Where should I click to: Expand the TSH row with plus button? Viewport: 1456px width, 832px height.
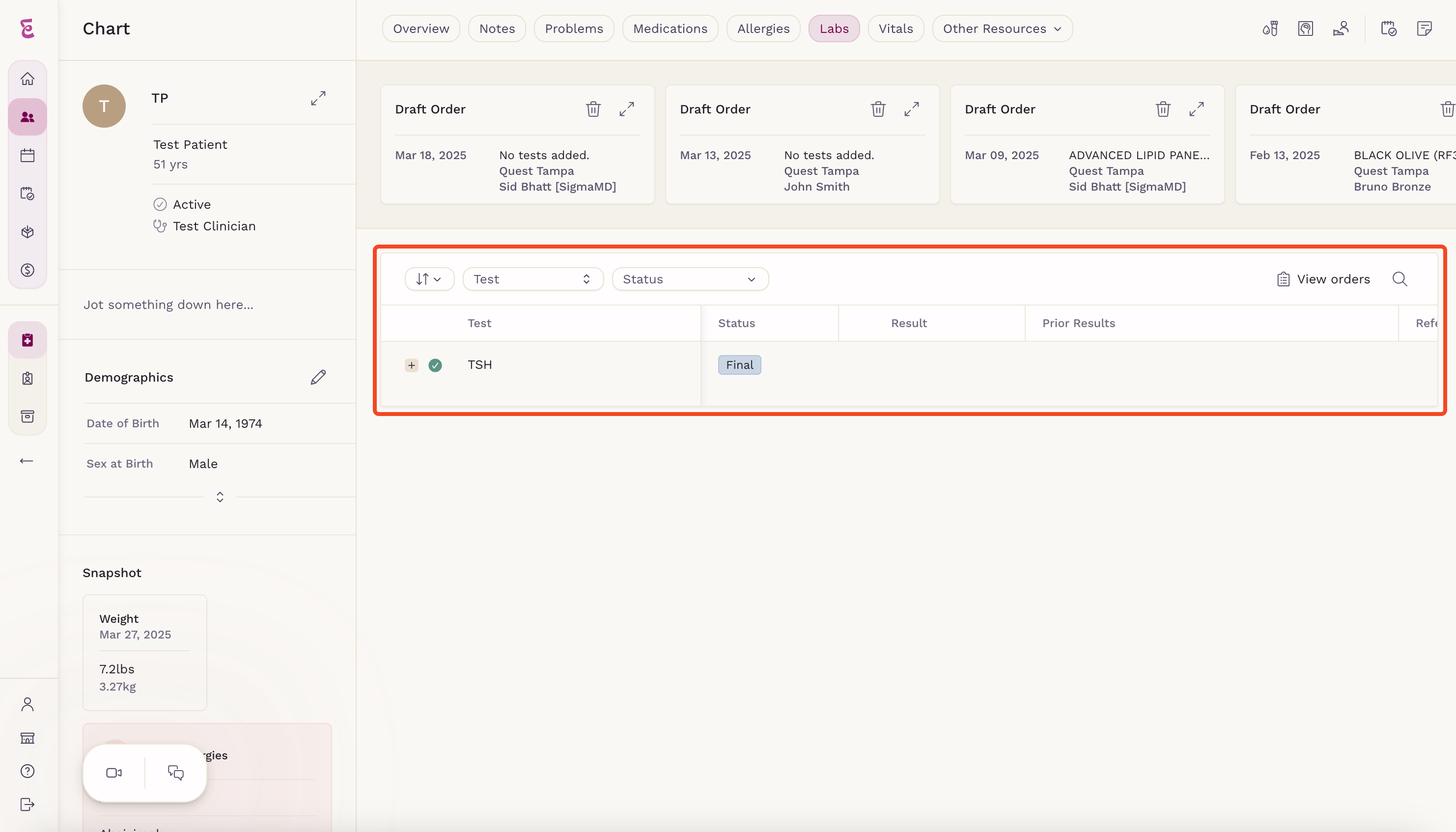coord(412,365)
